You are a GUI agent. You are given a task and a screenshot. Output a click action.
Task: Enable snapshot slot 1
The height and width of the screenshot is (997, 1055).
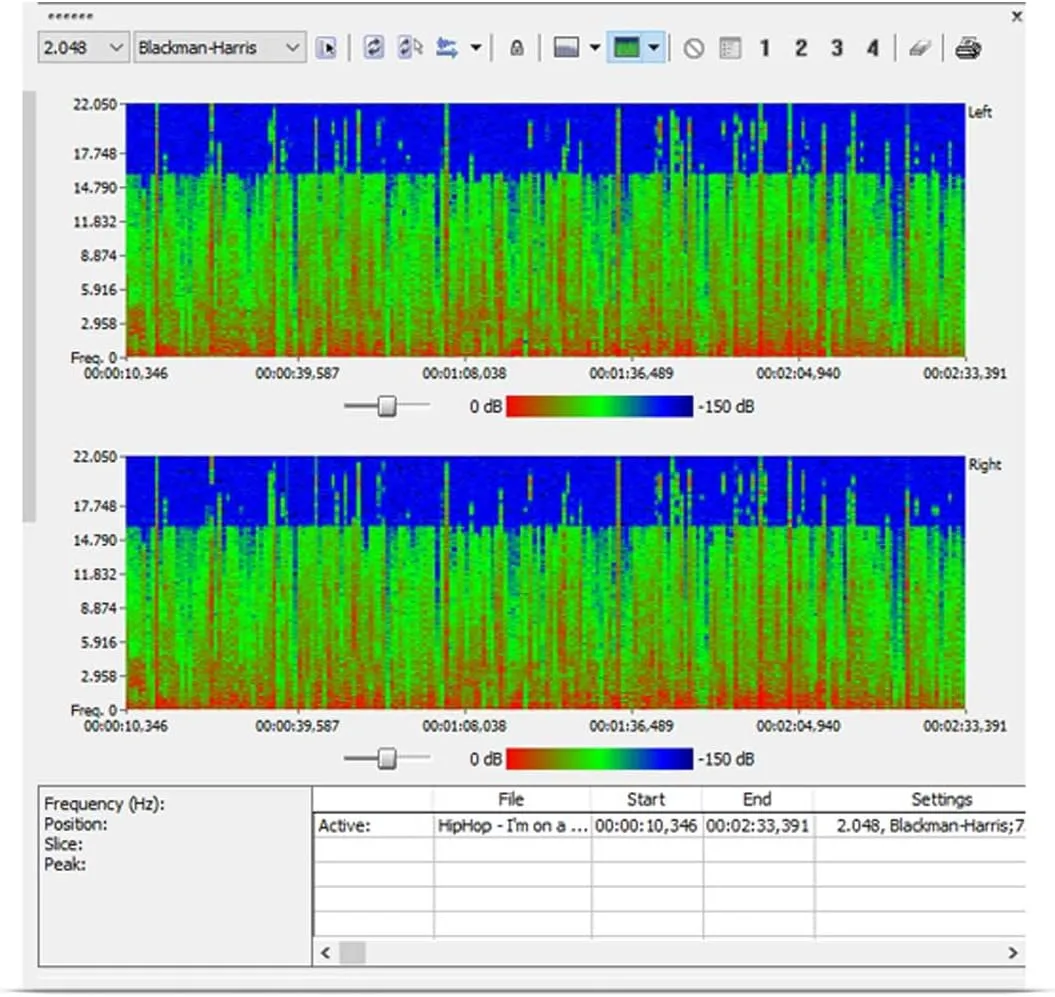pyautogui.click(x=763, y=47)
